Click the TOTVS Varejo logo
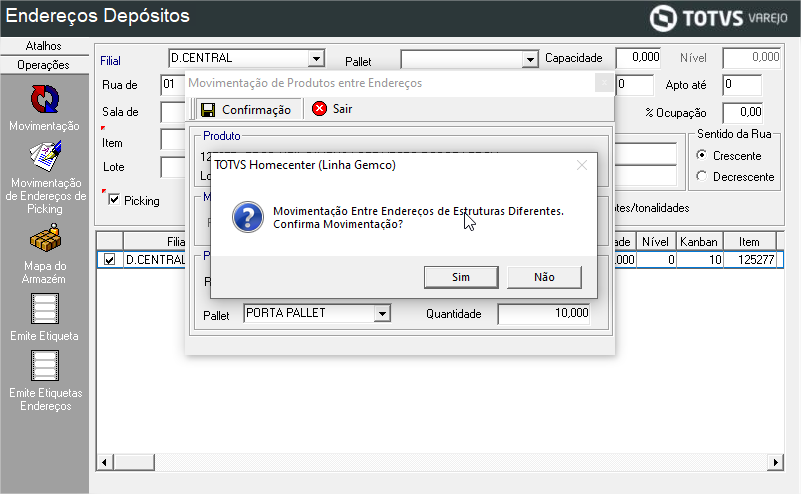This screenshot has height=494, width=801. (x=718, y=18)
